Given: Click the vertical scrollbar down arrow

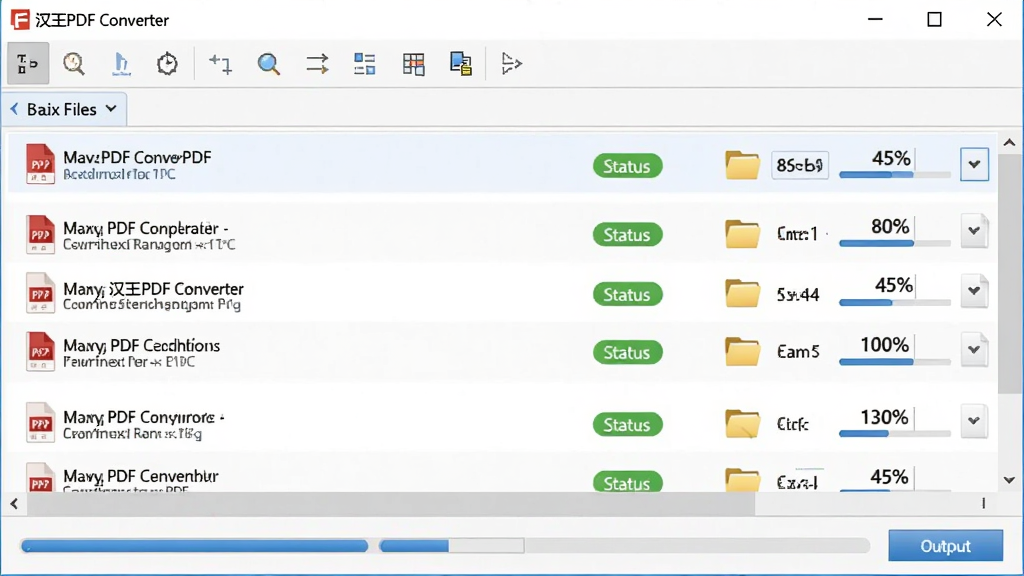Looking at the screenshot, I should [x=1010, y=480].
